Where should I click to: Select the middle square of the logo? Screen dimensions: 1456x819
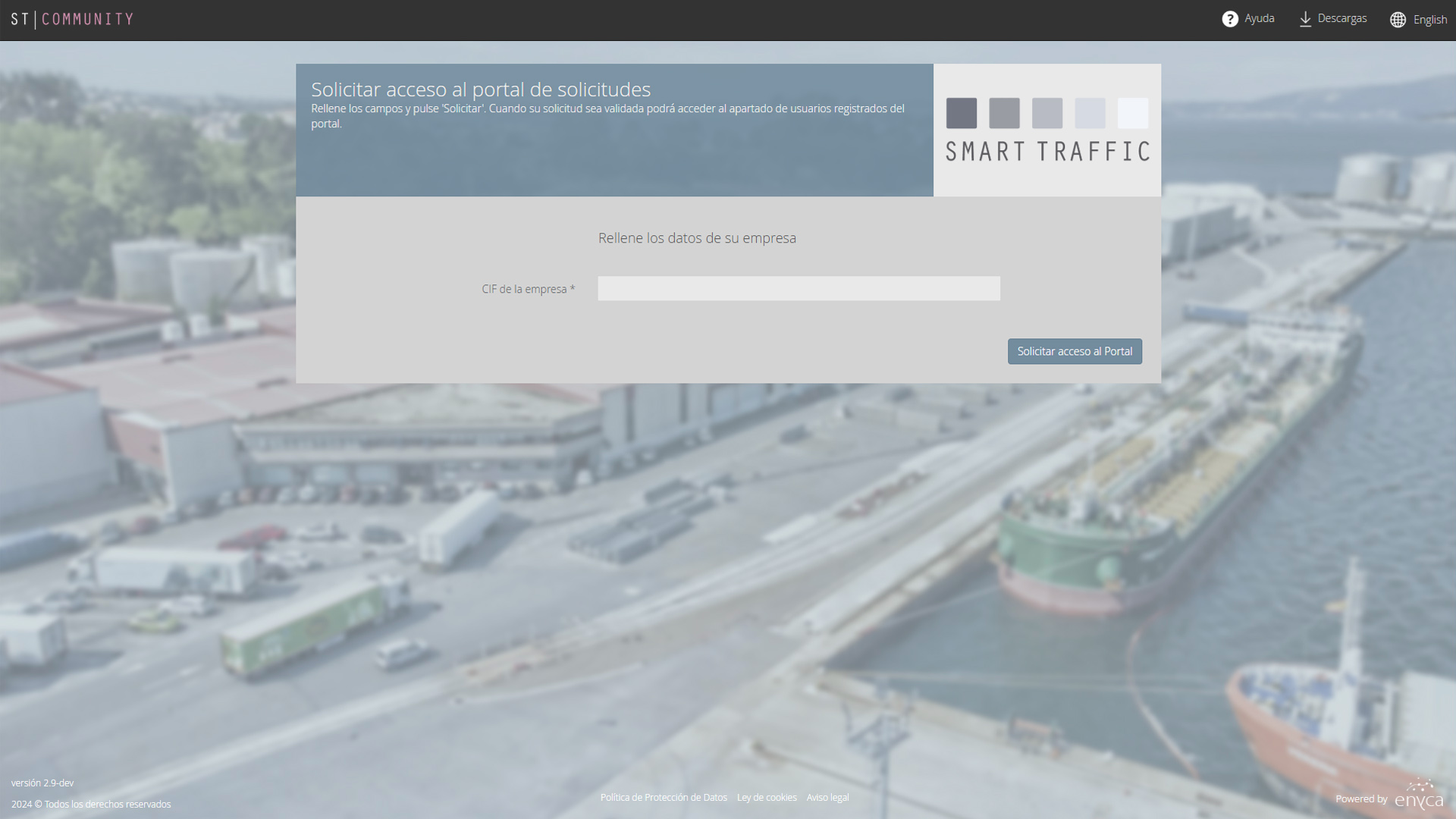[x=1047, y=113]
